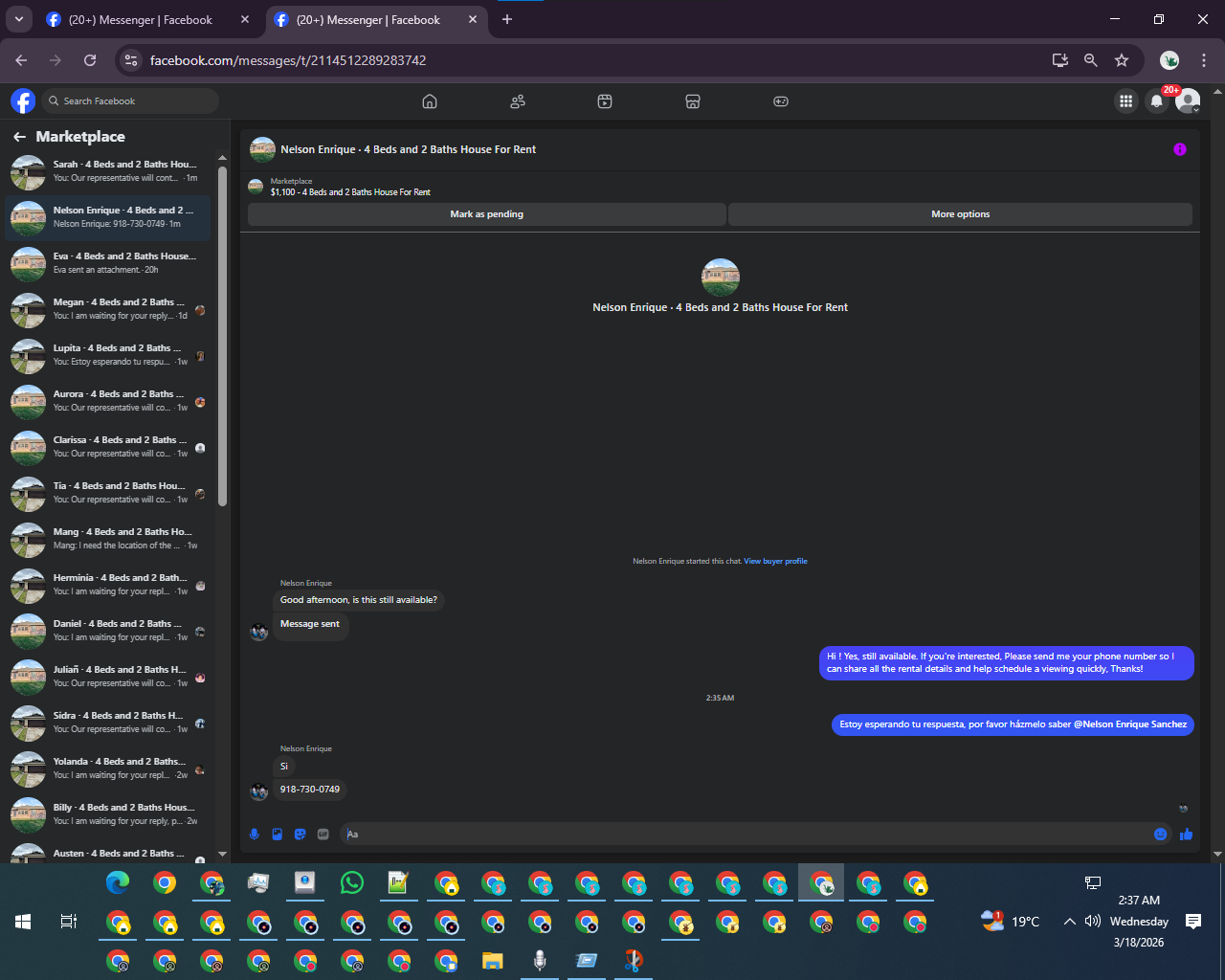Open Billy's conversation in the list
This screenshot has width=1225, height=980.
click(x=107, y=815)
